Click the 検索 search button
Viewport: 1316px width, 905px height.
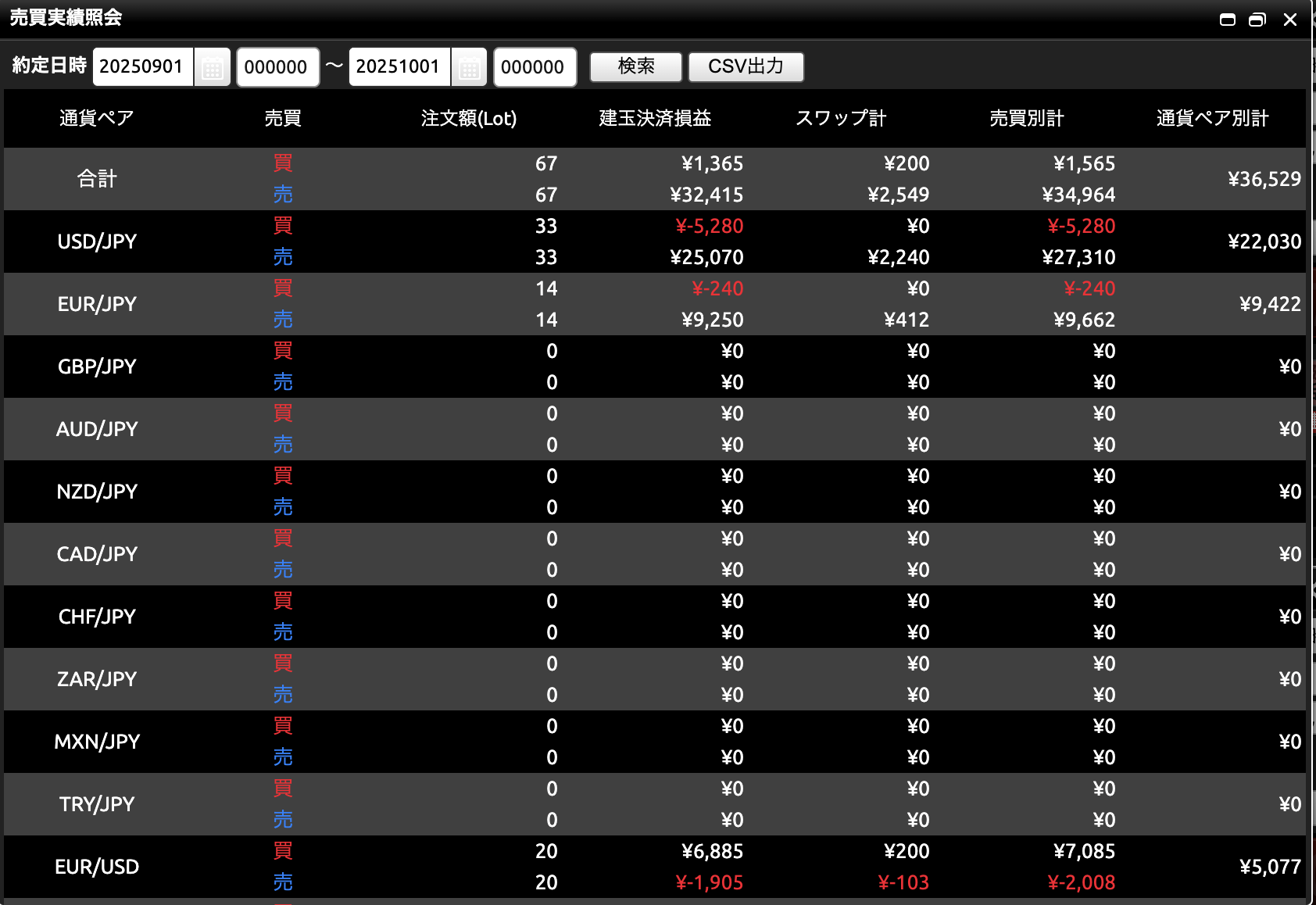[635, 66]
